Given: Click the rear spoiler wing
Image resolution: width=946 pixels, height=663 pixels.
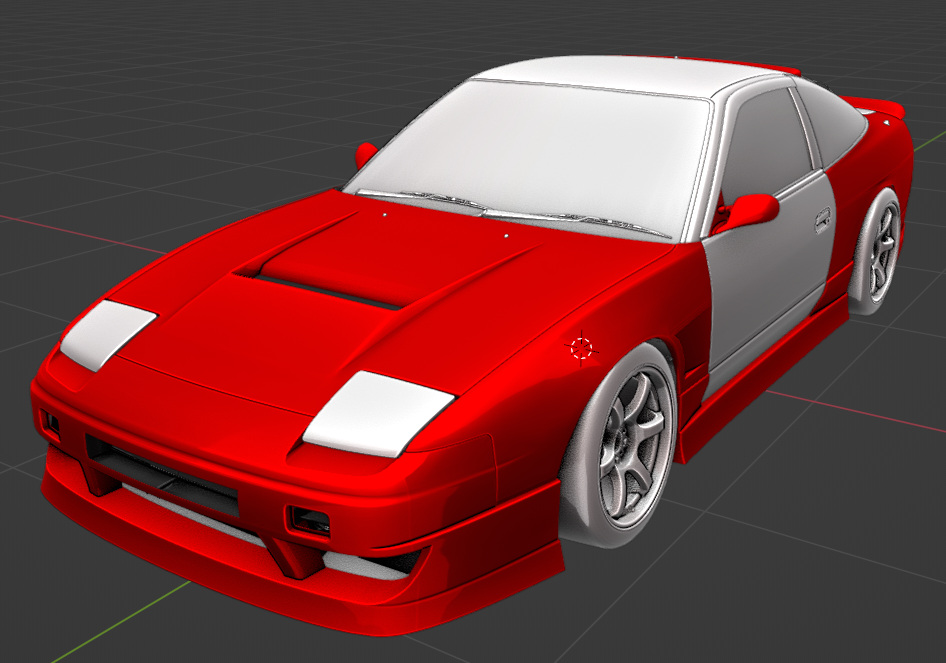Looking at the screenshot, I should (x=875, y=106).
